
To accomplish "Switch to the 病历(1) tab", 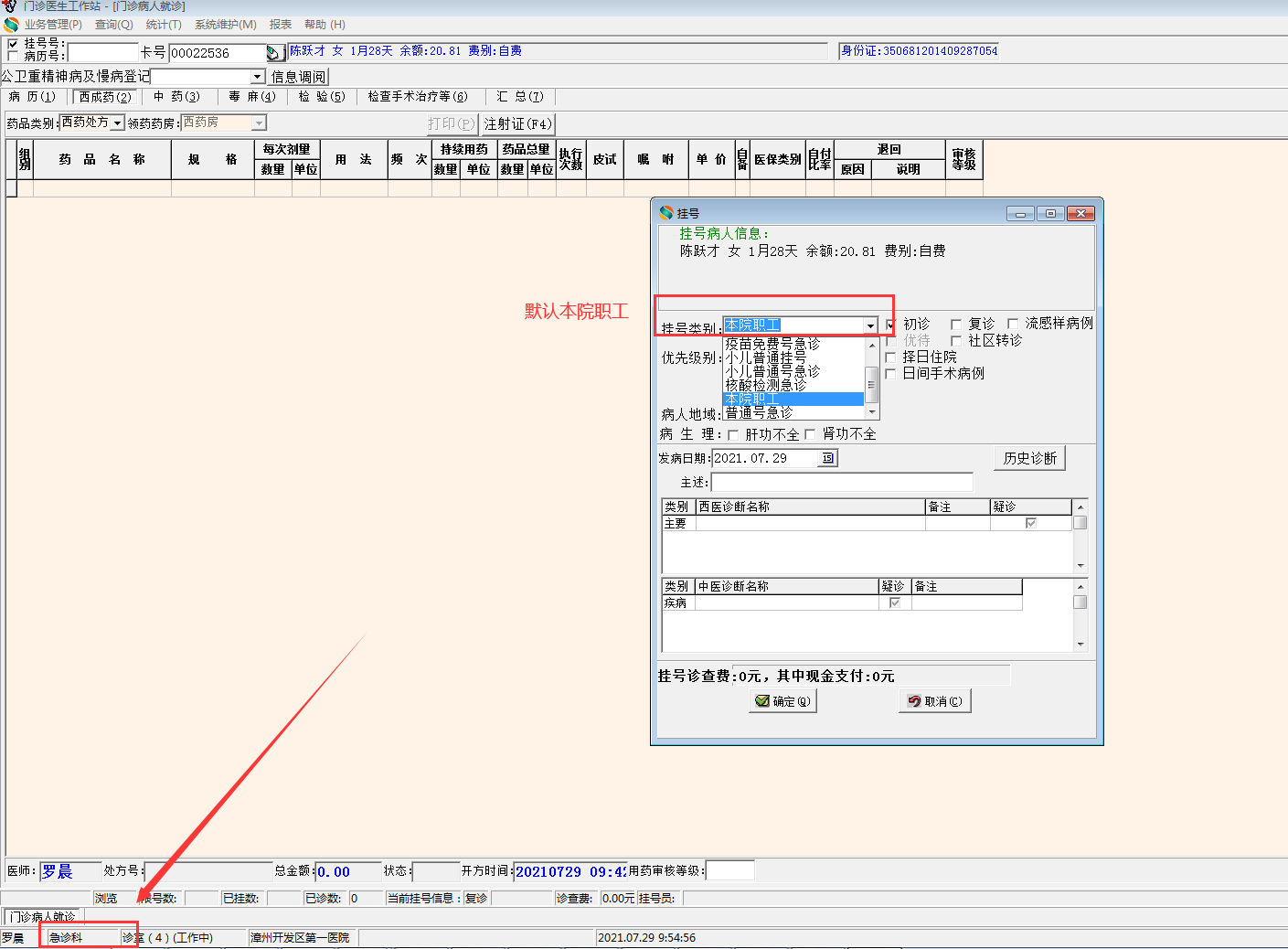I will coord(32,97).
